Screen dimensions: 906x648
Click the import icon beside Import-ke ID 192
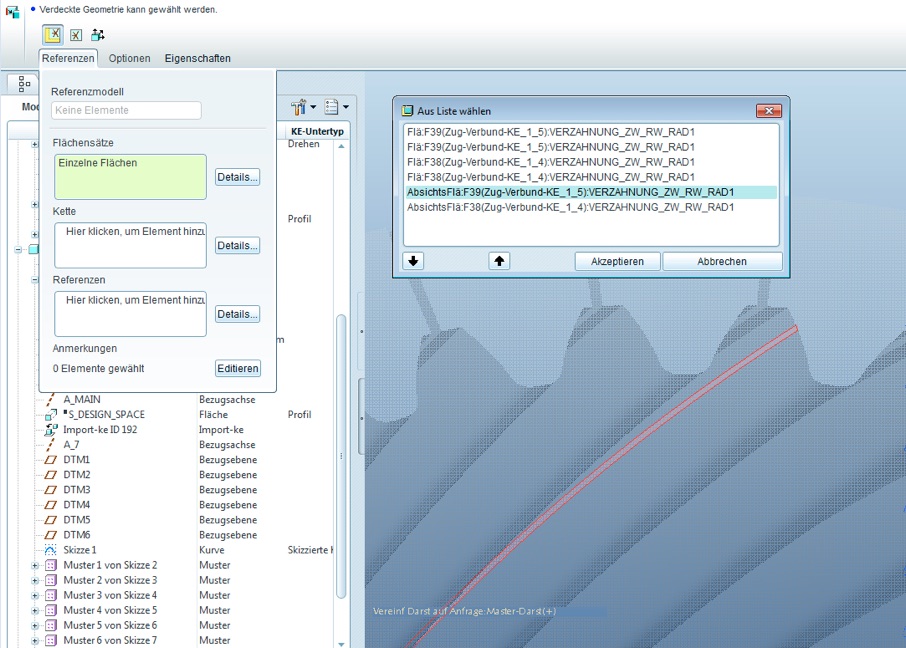51,429
